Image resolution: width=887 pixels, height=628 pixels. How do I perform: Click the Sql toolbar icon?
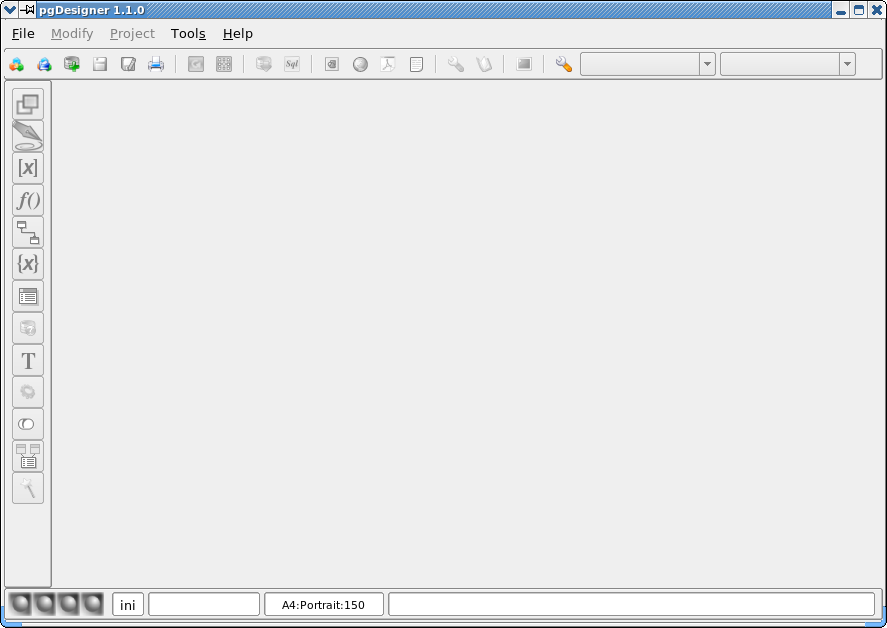click(x=292, y=64)
